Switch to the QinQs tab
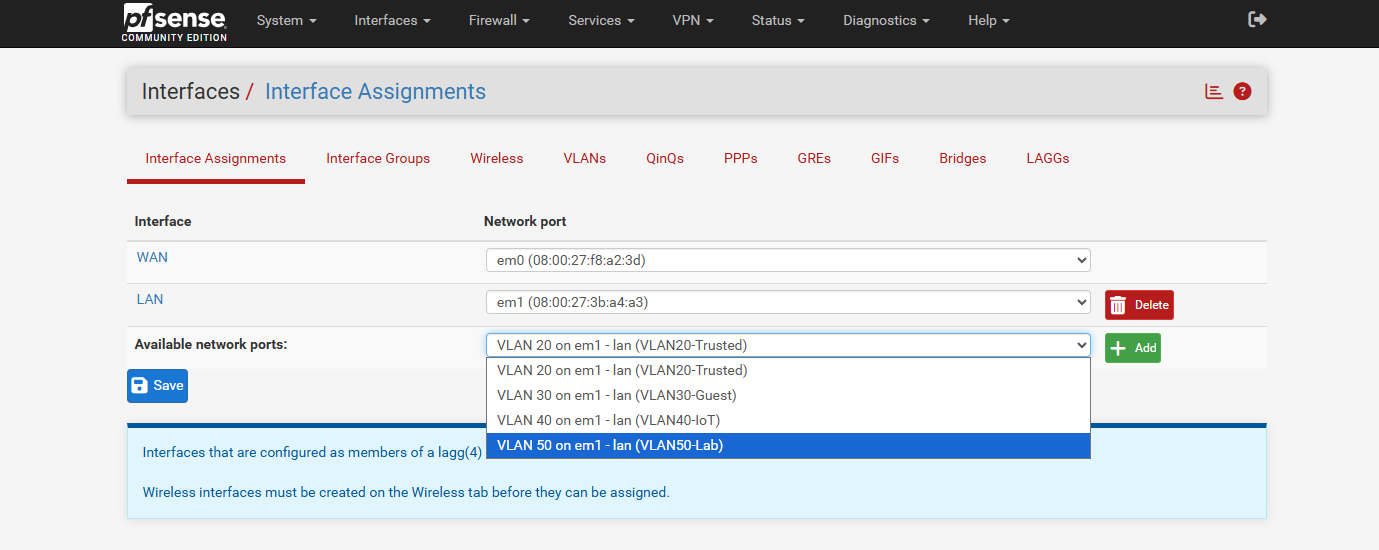Image resolution: width=1379 pixels, height=550 pixels. tap(665, 158)
